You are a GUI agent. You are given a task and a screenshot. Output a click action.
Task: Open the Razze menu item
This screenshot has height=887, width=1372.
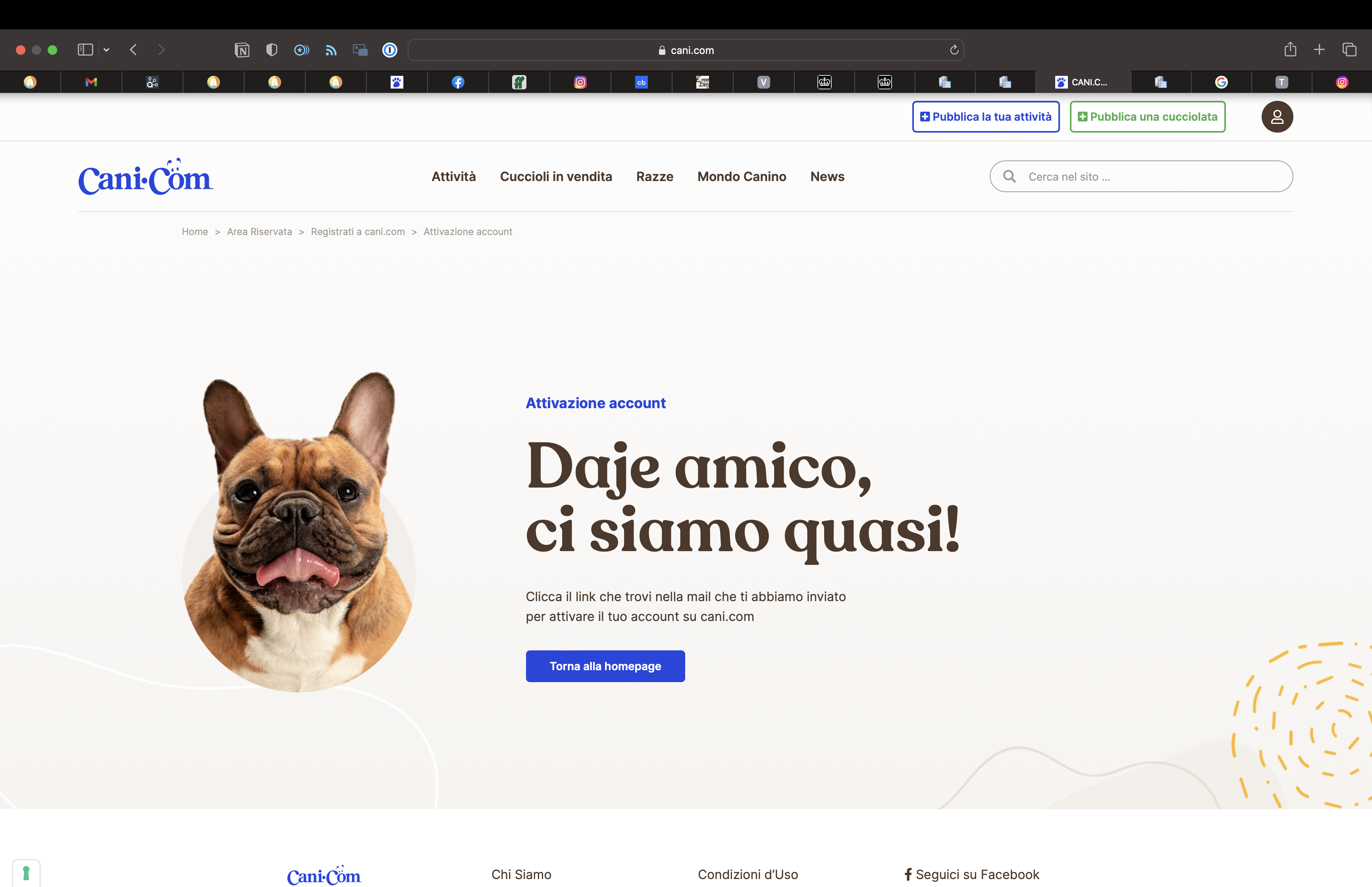[655, 177]
